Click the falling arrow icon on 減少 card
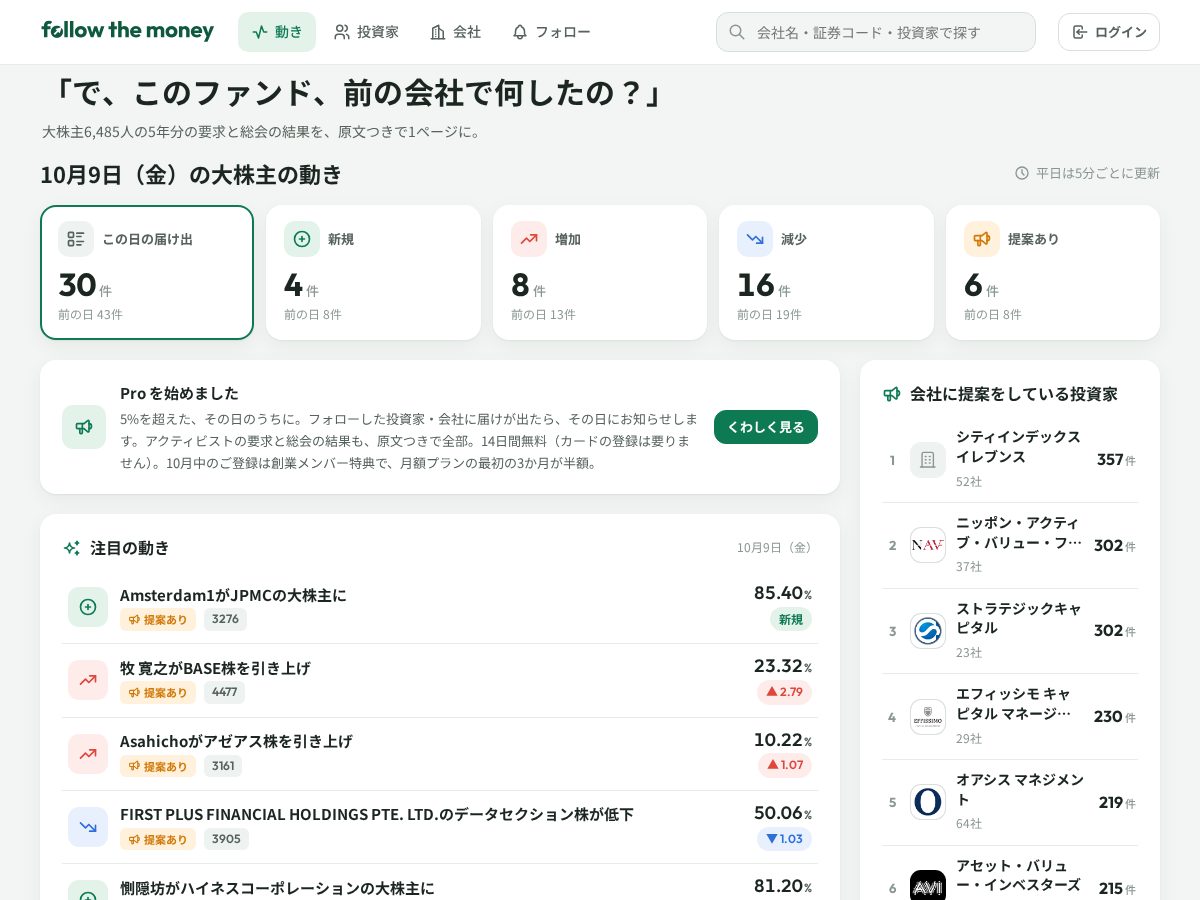The image size is (1200, 900). coord(755,239)
